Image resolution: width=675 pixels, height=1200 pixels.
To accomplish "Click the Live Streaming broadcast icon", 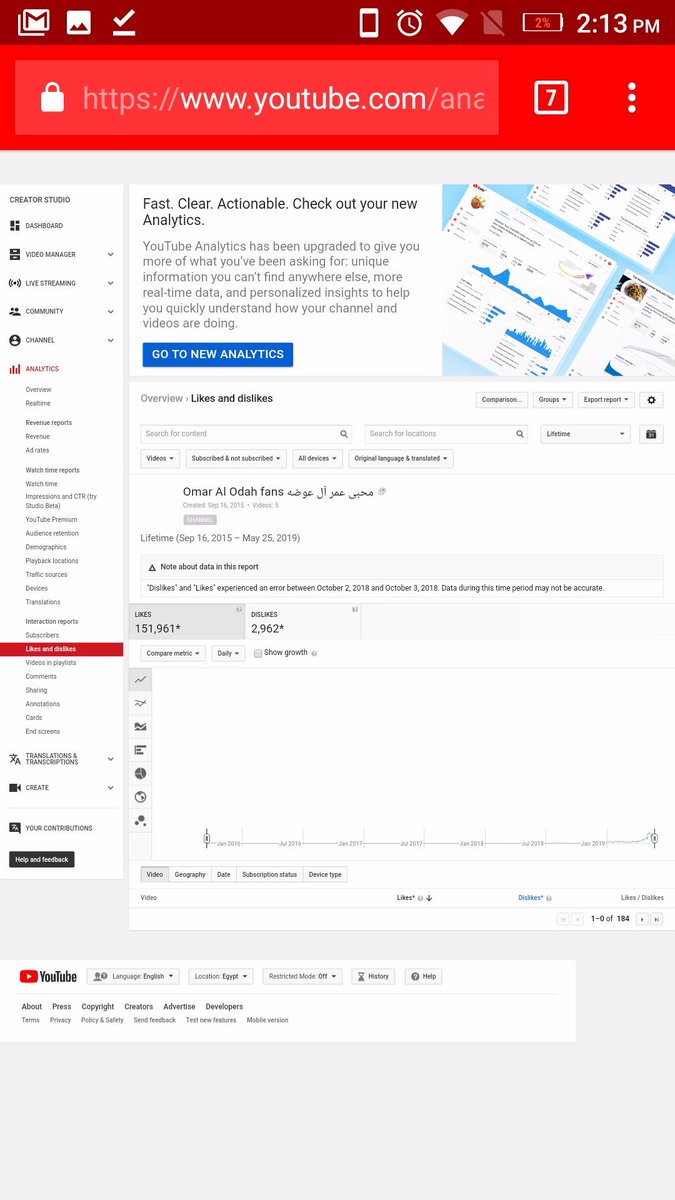I will pyautogui.click(x=15, y=283).
